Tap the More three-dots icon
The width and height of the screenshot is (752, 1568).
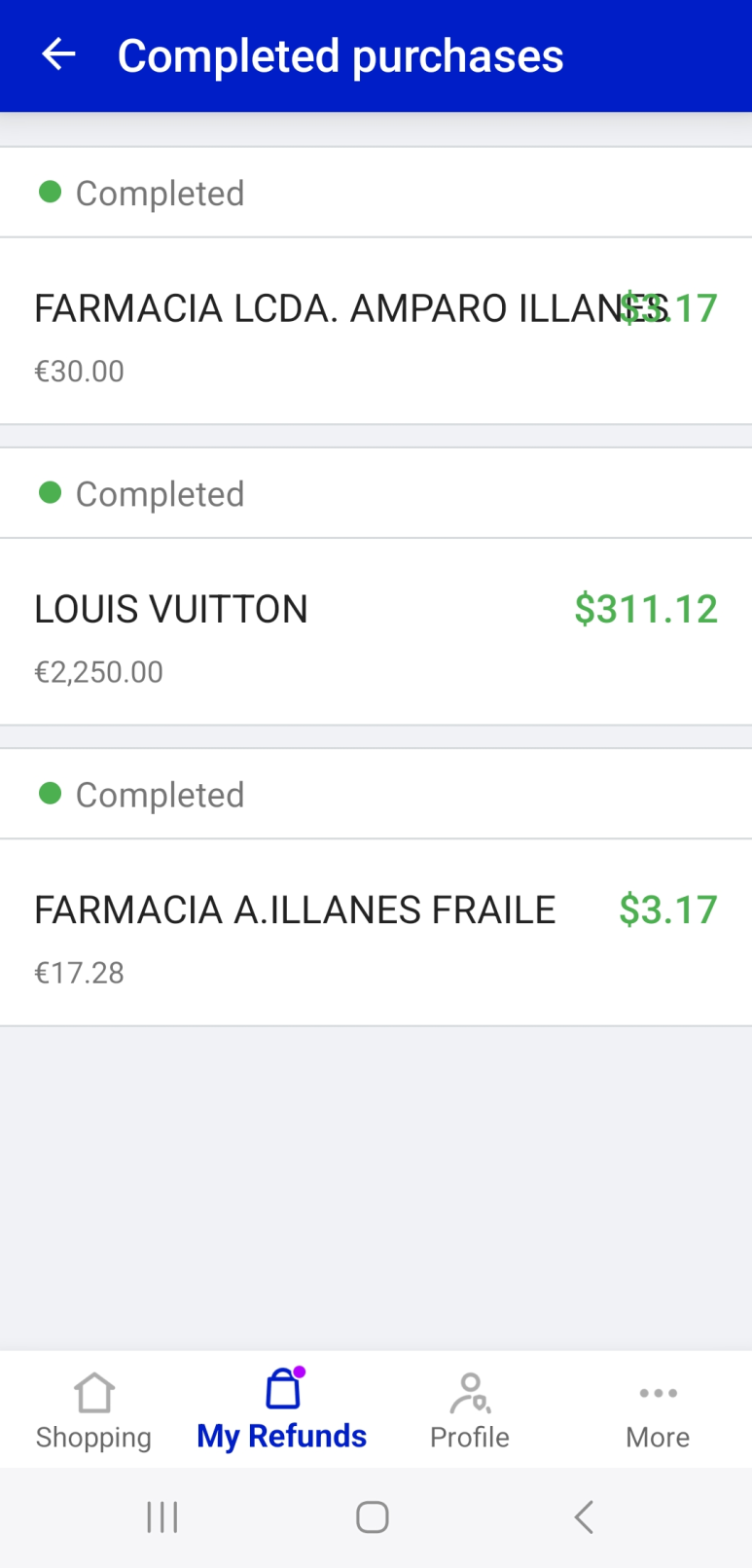pos(658,1393)
